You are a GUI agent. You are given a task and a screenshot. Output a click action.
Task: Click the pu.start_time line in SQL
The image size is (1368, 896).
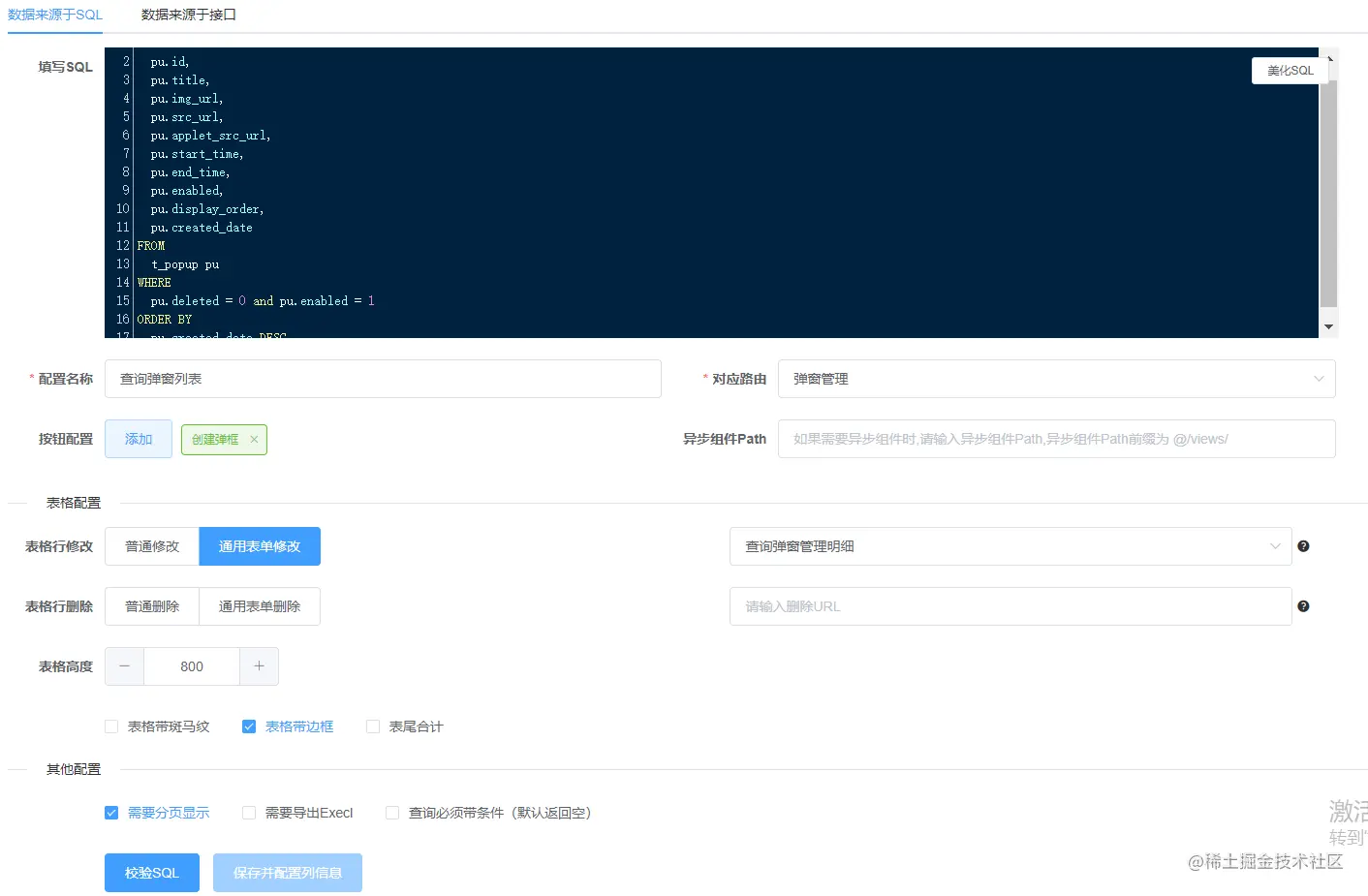tap(197, 154)
